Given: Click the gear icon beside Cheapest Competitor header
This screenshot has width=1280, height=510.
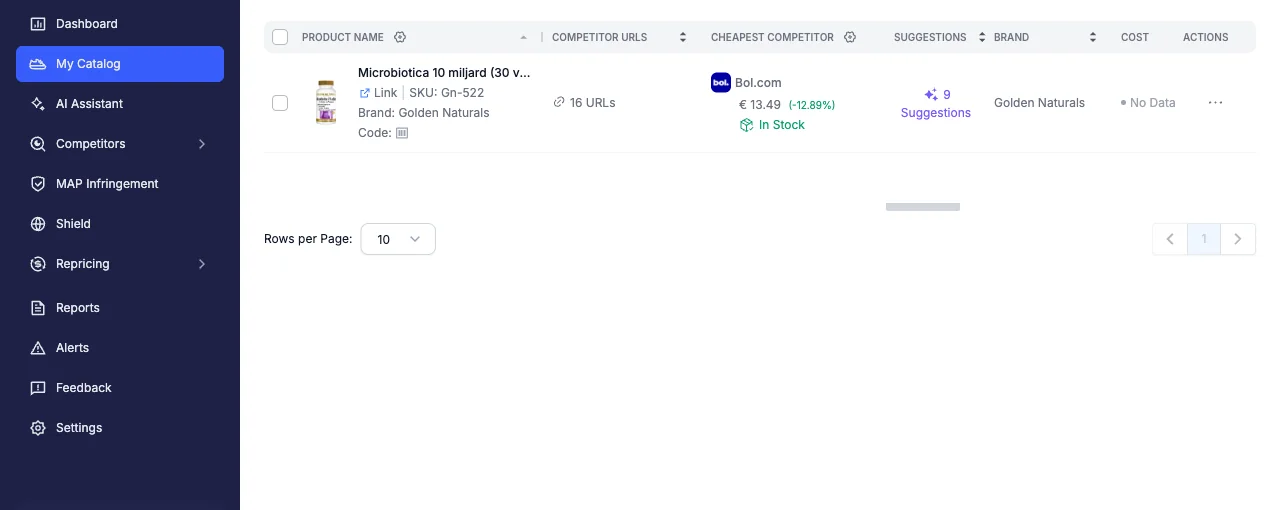Looking at the screenshot, I should click(850, 37).
